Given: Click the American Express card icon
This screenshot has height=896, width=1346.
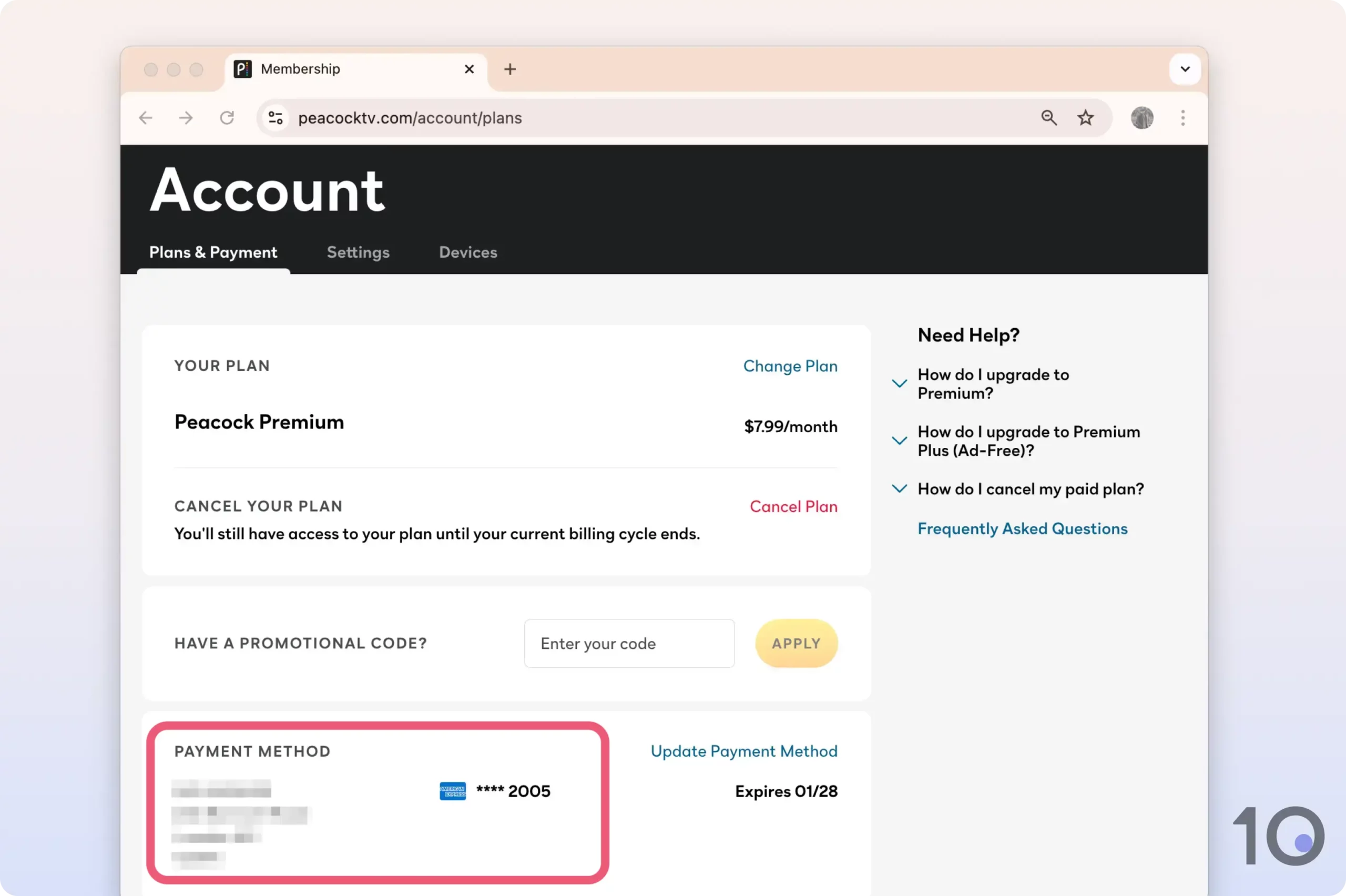Looking at the screenshot, I should [453, 791].
